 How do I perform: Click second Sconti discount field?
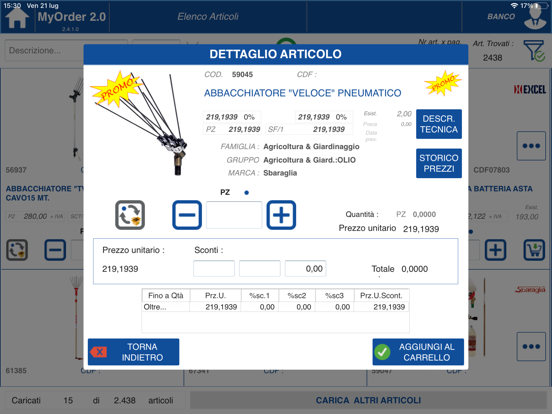pyautogui.click(x=260, y=269)
